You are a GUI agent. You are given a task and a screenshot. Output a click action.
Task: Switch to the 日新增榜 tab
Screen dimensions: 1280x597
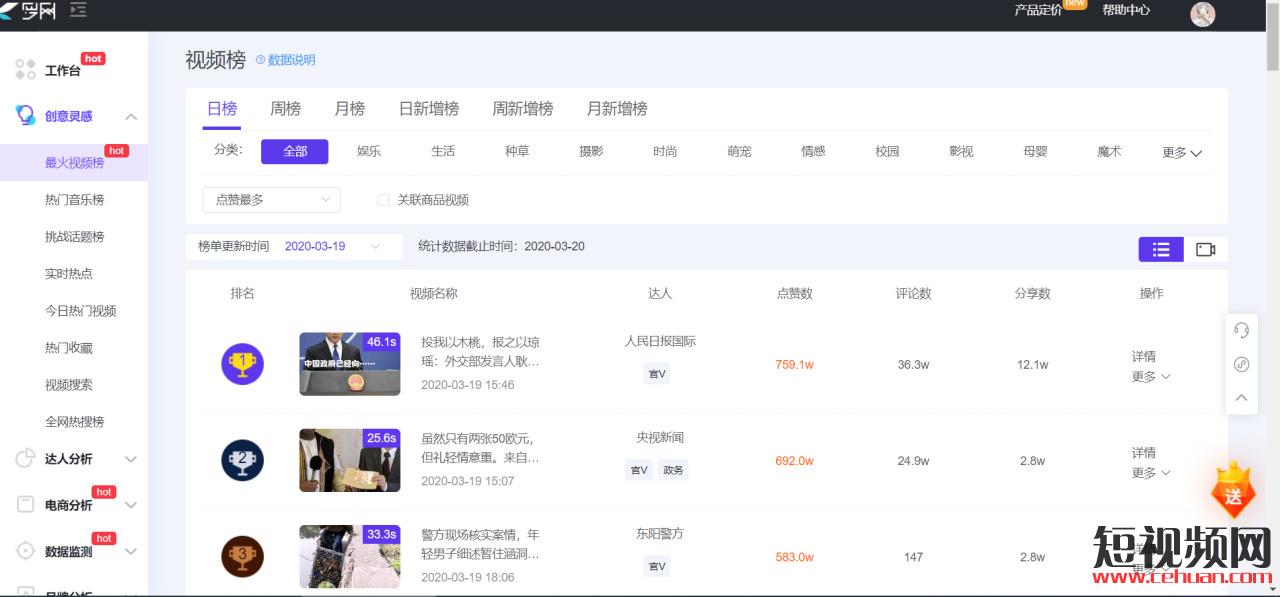click(428, 109)
